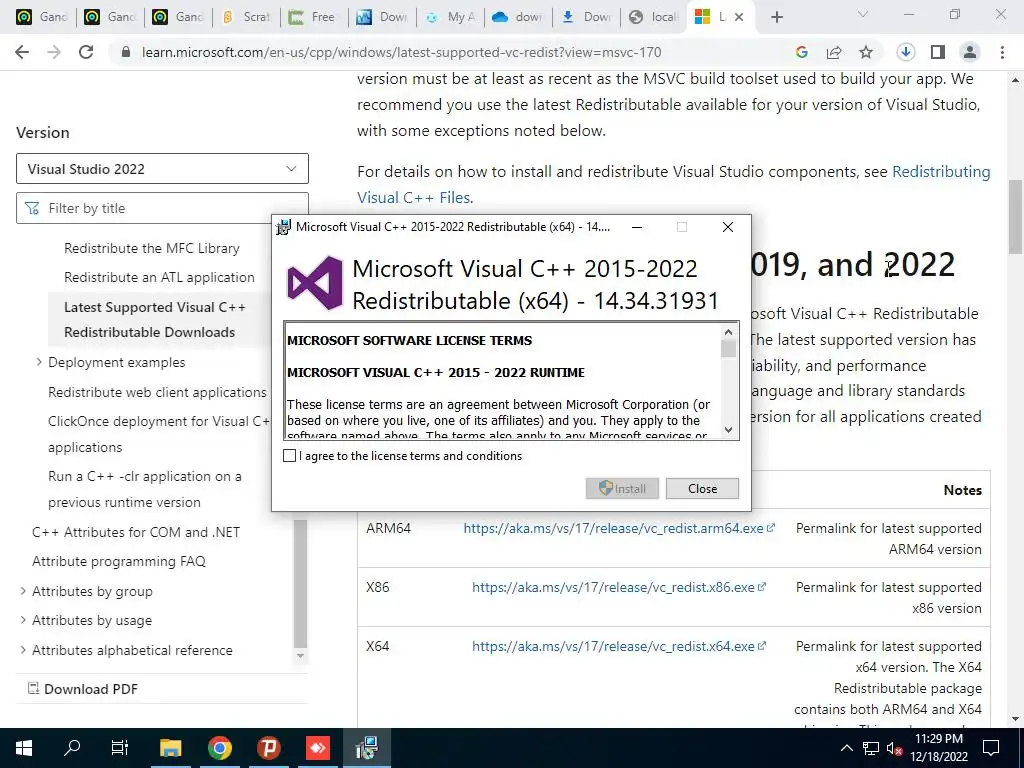The image size is (1024, 768).
Task: Open the notification center icon
Action: click(991, 748)
